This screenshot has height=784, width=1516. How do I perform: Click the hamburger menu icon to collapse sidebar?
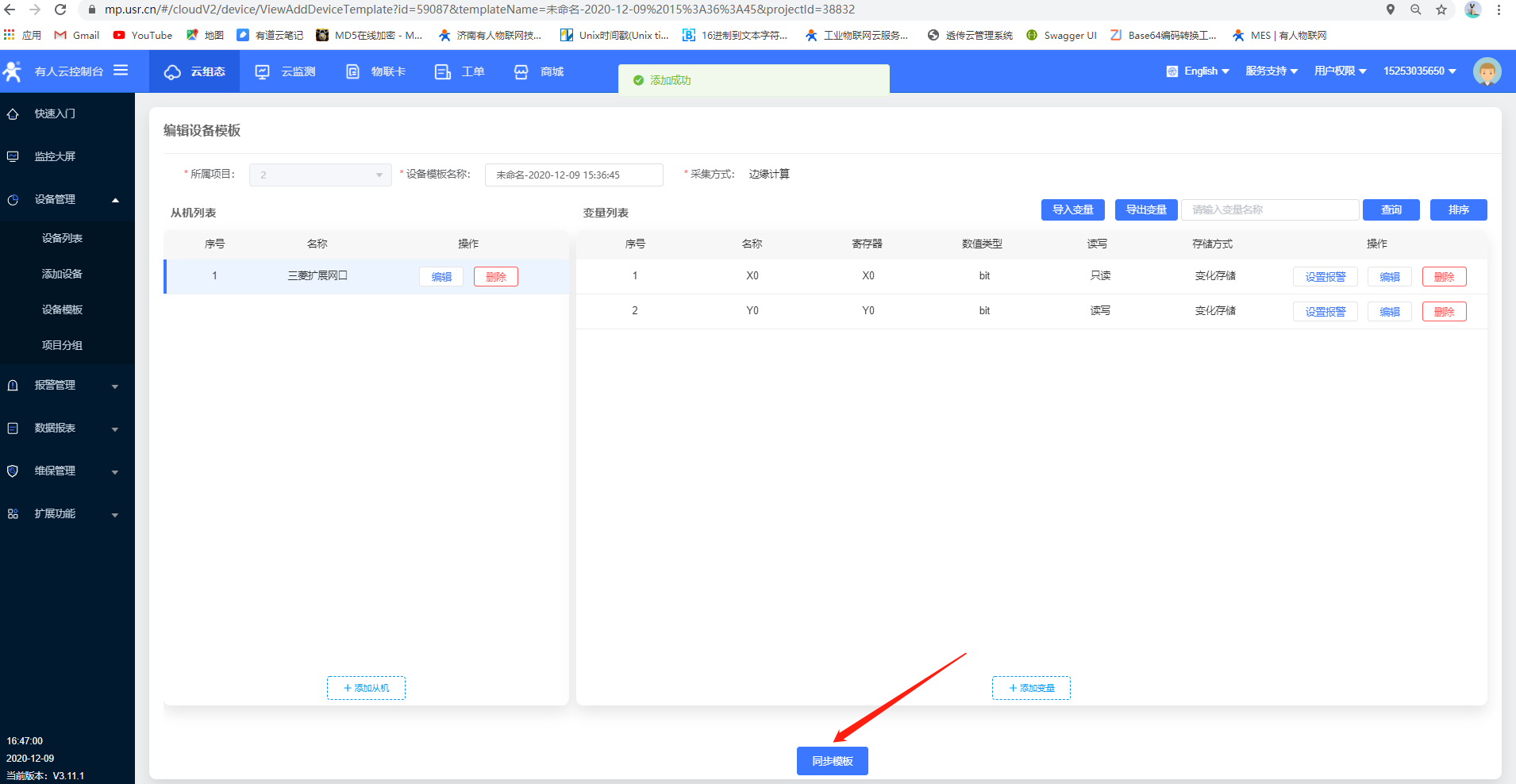121,71
